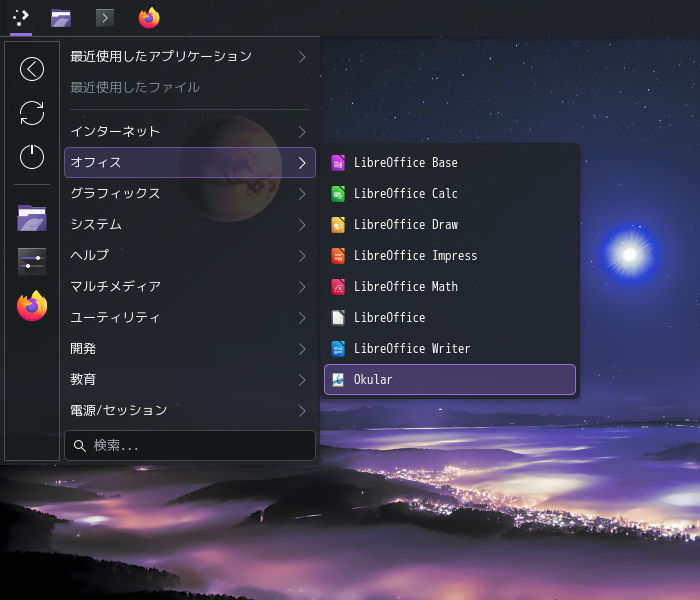Click the LibreOffice Start Center icon
Screen dimensions: 700x600
click(338, 318)
